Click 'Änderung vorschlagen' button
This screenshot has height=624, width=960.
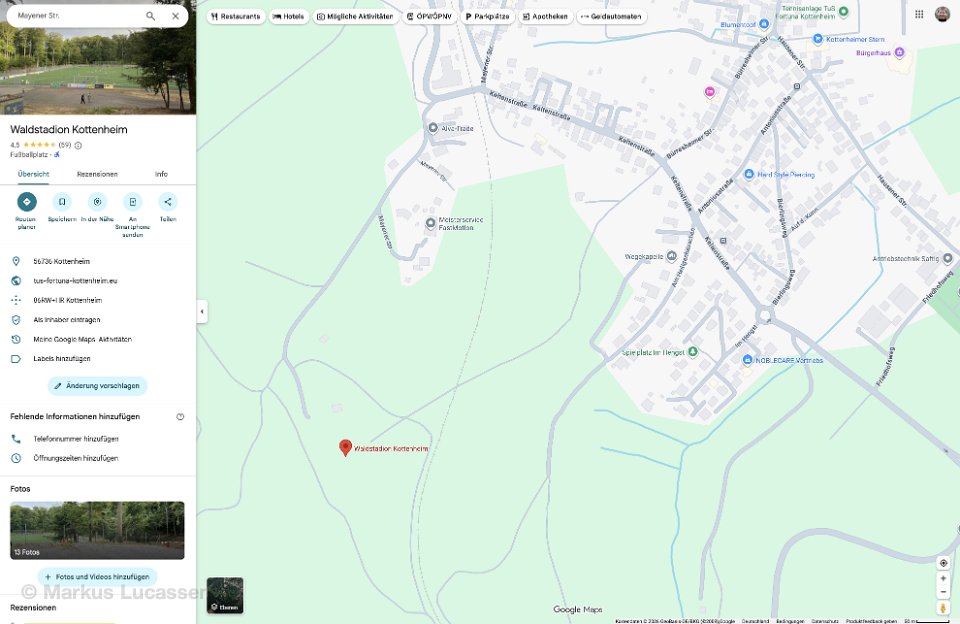(97, 386)
